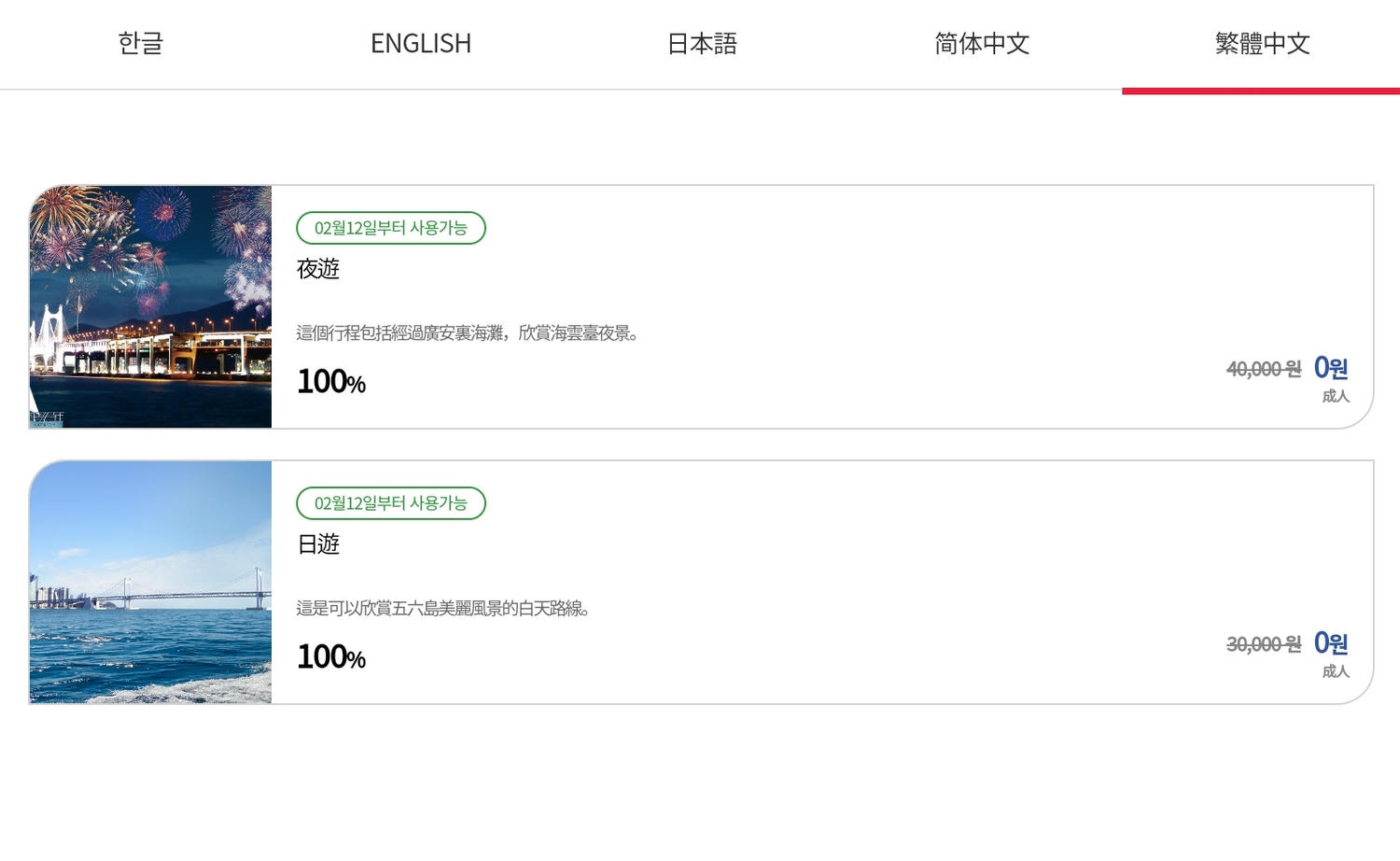Screen dimensions: 1400x861
Task: Open the fireworks bridge night tour thumbnail
Action: pyautogui.click(x=150, y=307)
